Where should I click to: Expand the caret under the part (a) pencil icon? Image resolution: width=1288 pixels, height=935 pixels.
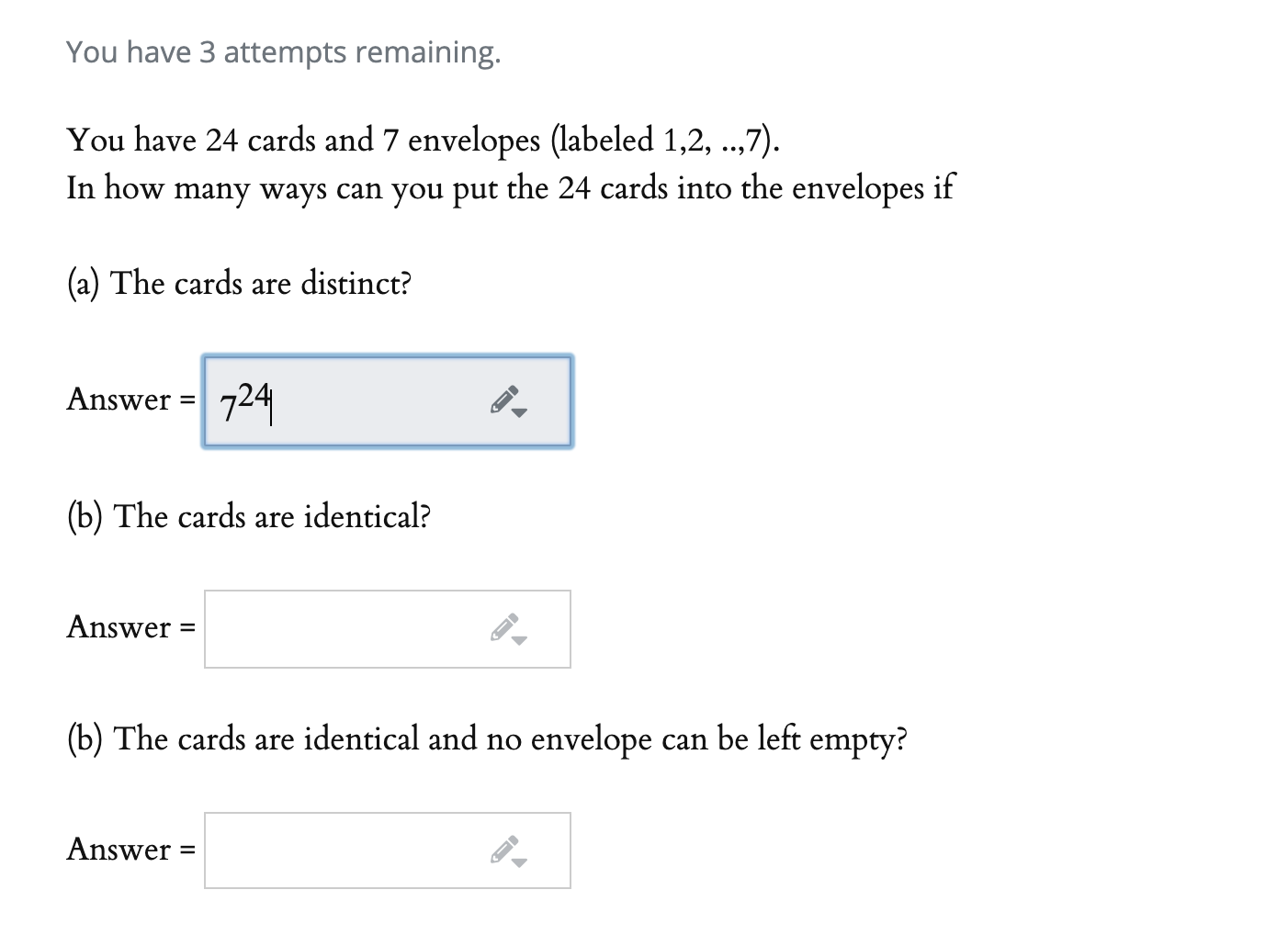coord(521,413)
